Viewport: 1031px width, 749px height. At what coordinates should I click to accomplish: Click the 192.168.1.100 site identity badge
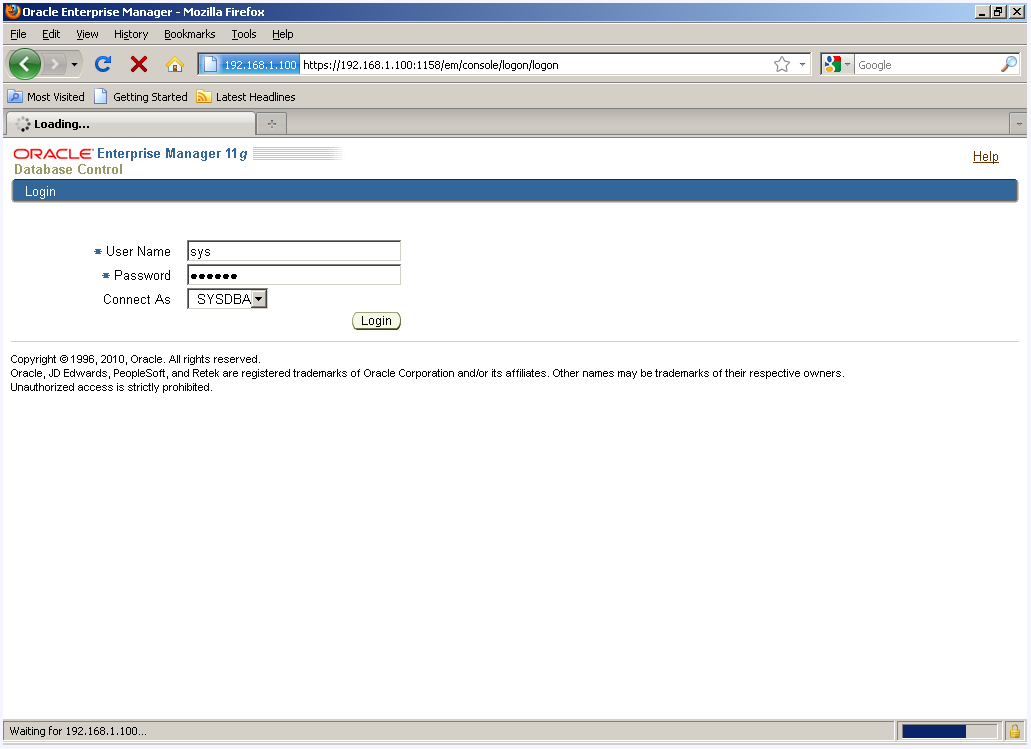[250, 64]
